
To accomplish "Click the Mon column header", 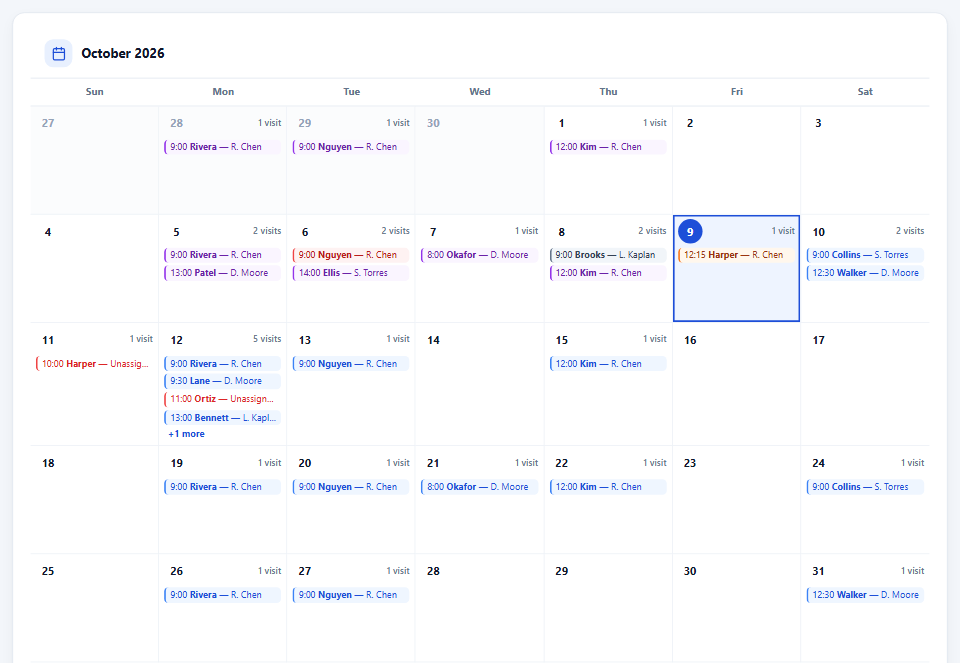I will click(223, 92).
